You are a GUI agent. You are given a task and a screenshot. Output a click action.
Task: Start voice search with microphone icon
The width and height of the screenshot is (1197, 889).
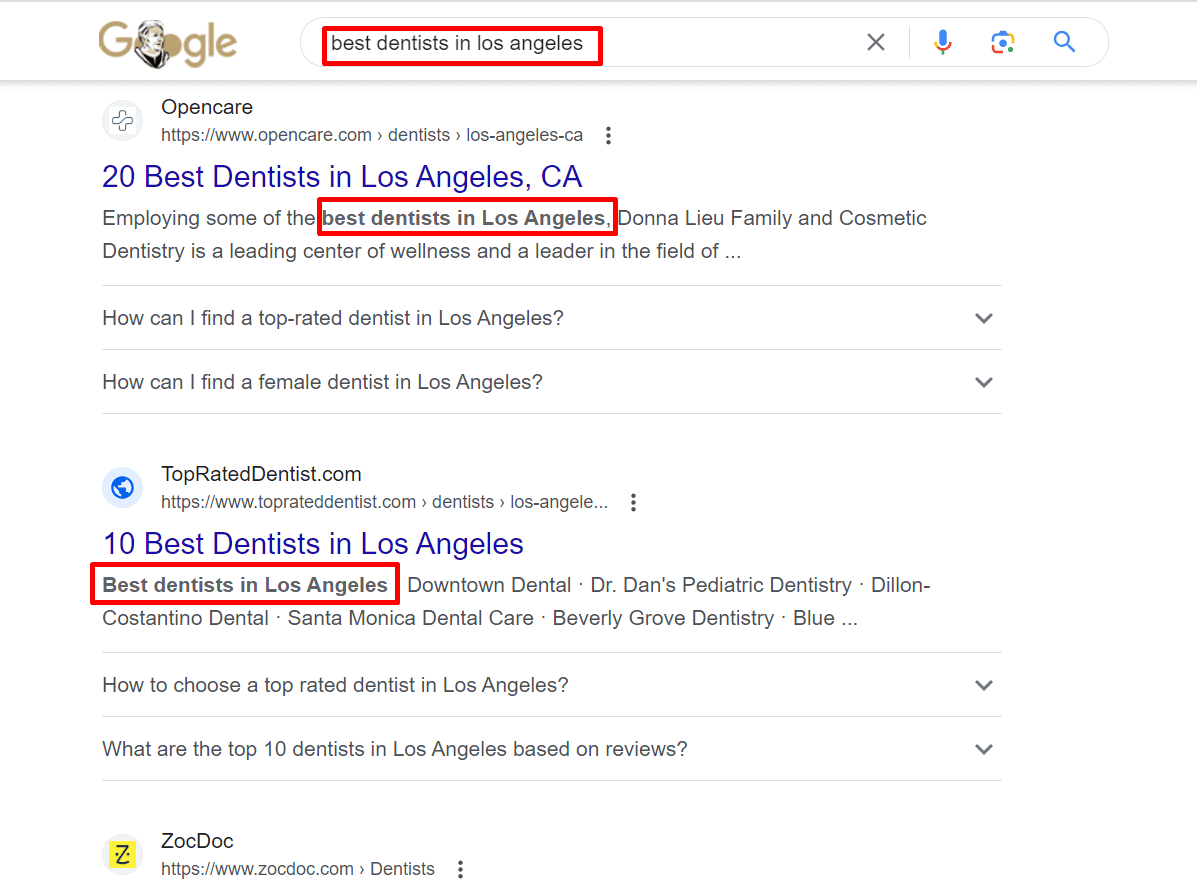coord(943,42)
